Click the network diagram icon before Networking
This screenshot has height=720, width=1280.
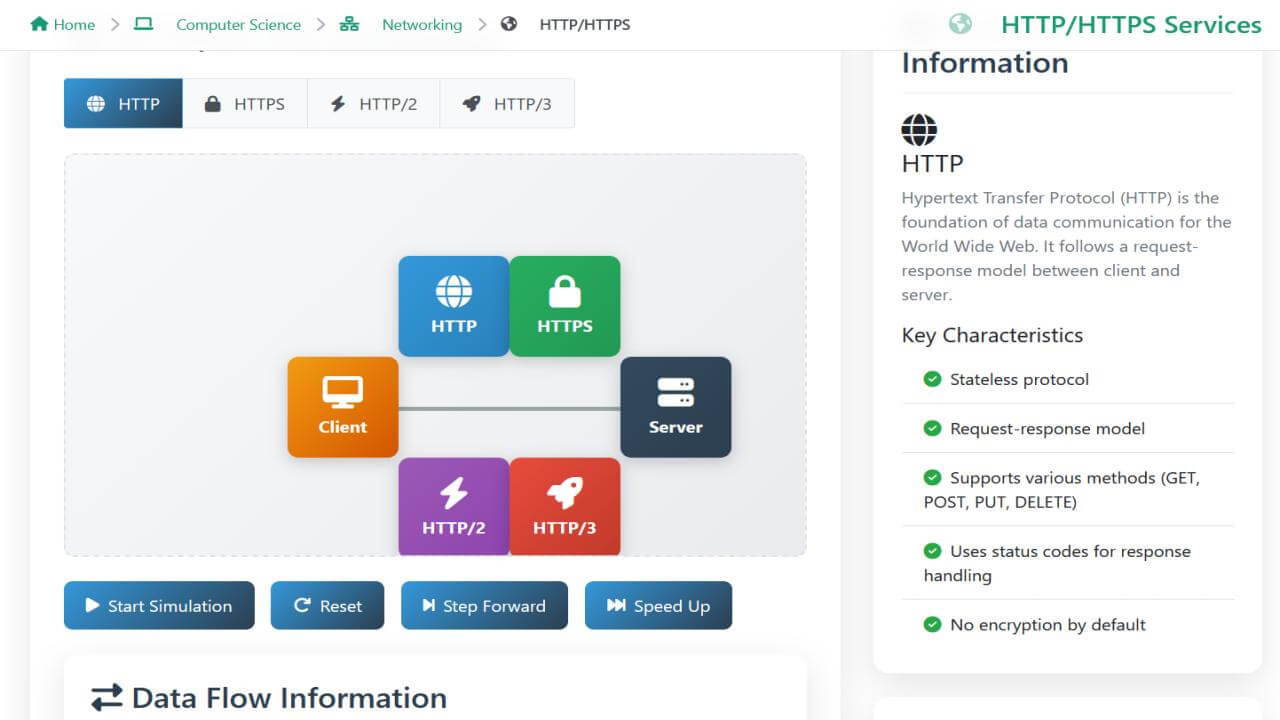click(349, 24)
